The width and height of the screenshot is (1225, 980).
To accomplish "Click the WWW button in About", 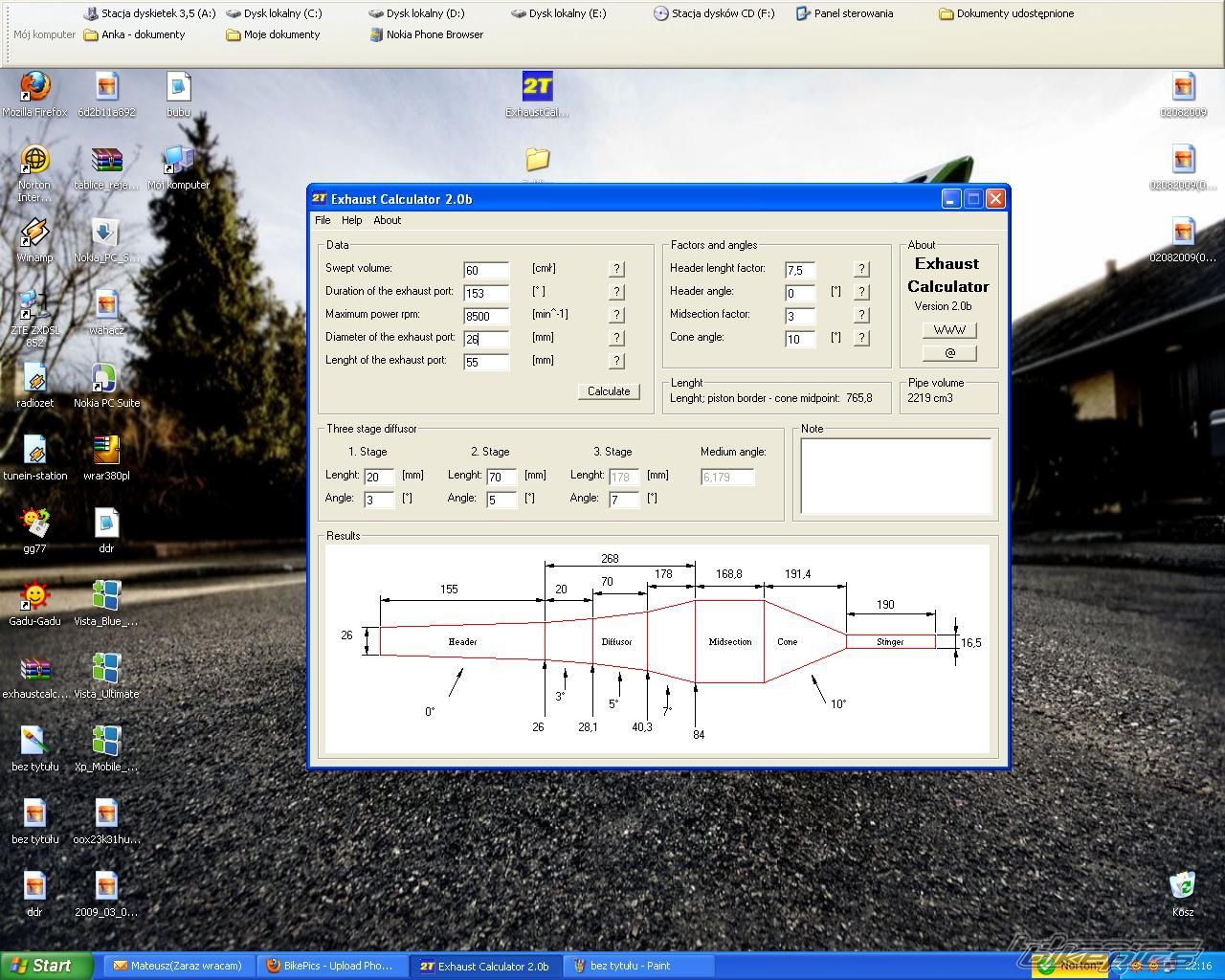I will coord(949,330).
